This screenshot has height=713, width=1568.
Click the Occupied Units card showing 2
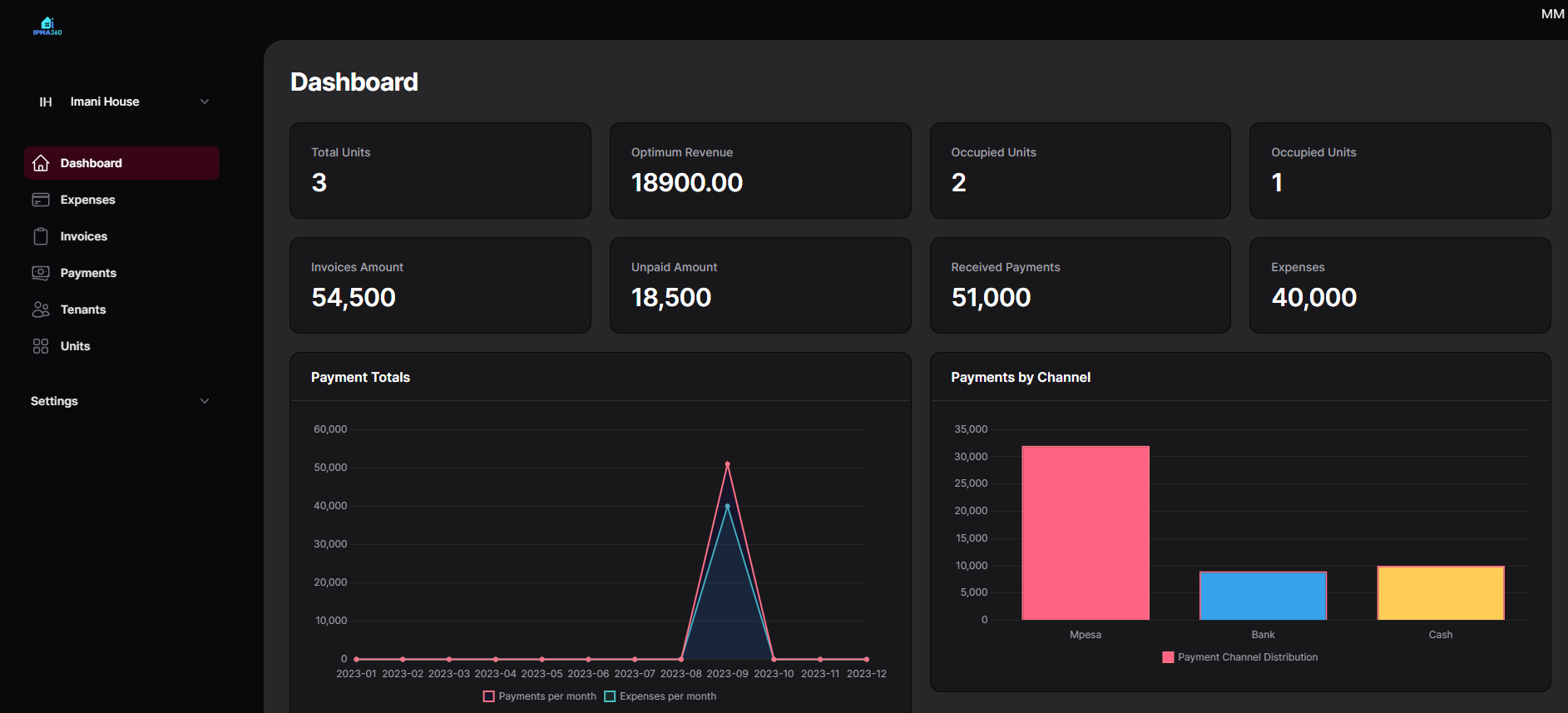pos(1080,171)
